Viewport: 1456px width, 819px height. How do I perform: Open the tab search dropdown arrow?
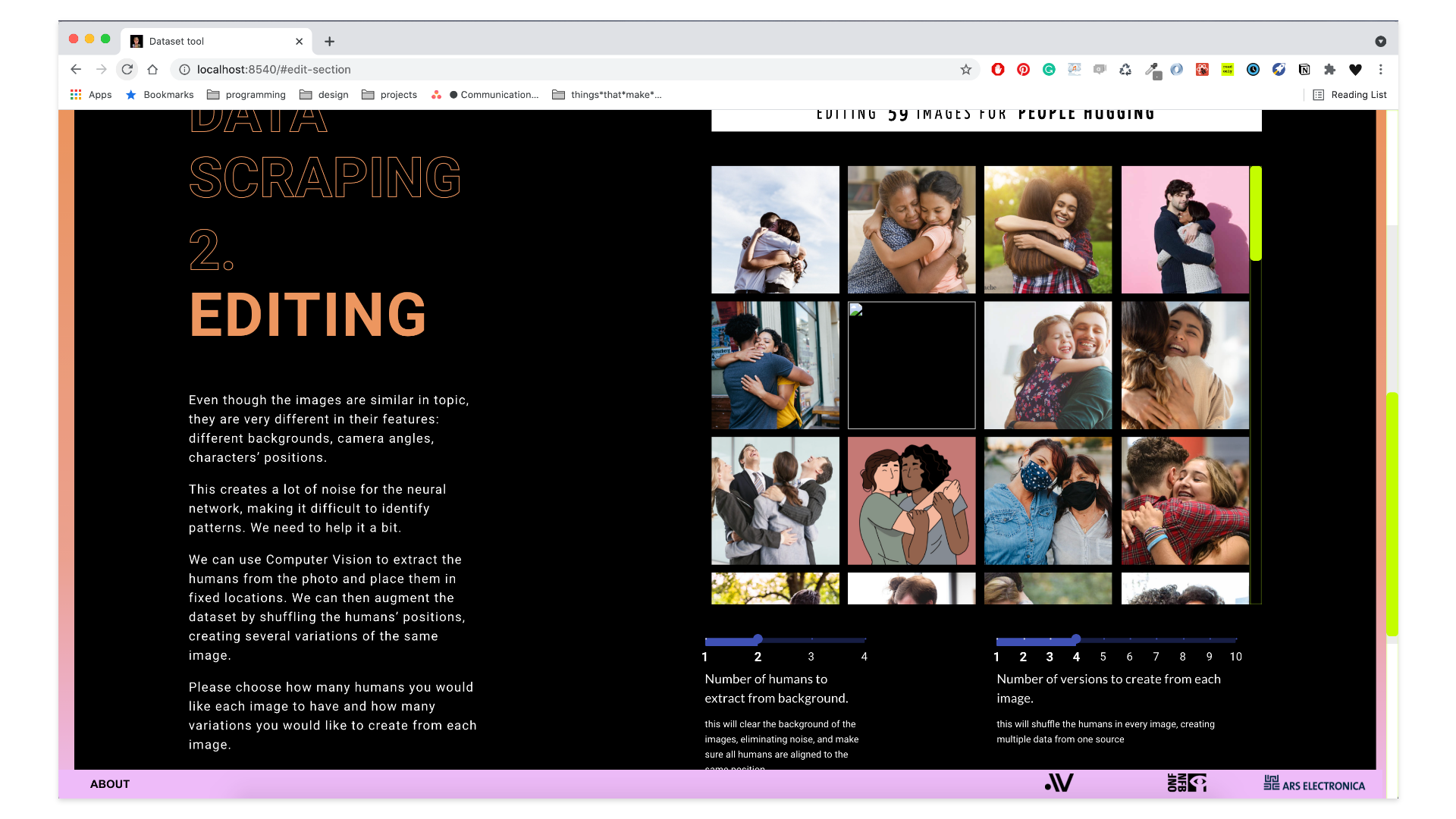(1381, 42)
